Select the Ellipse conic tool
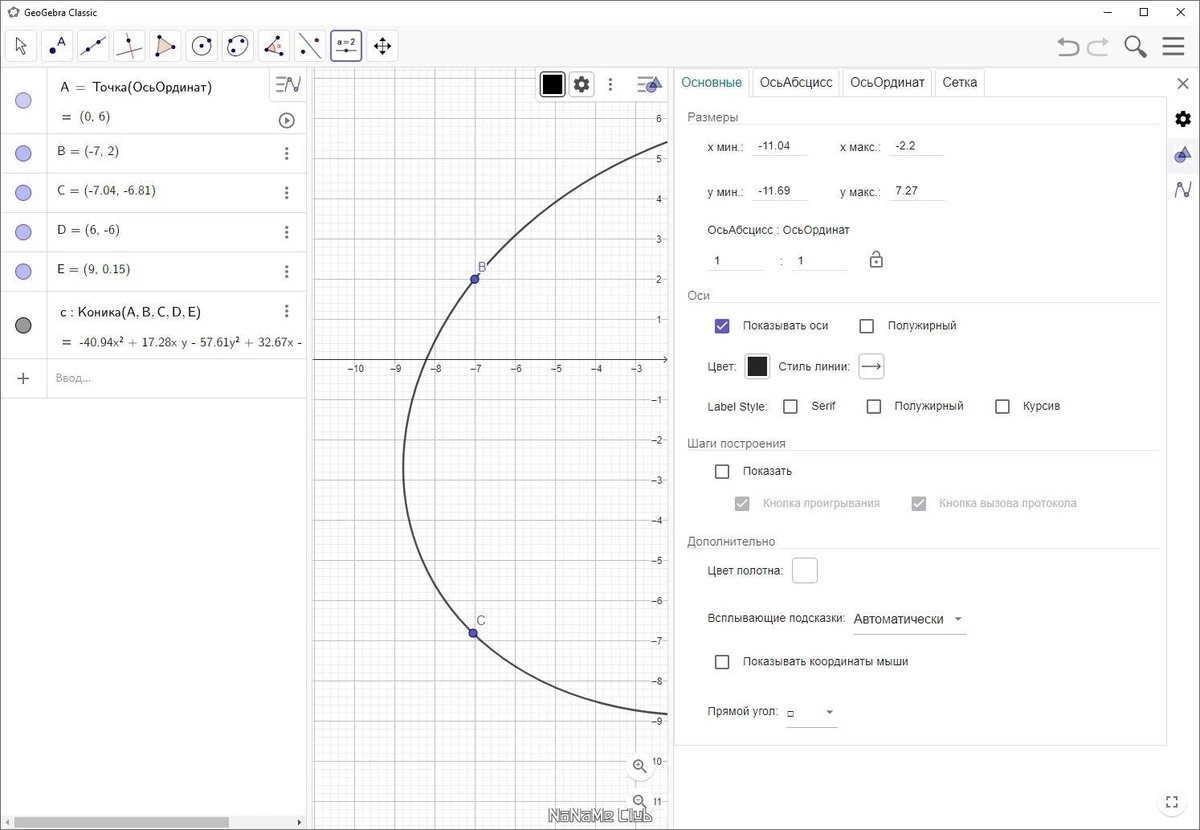 pyautogui.click(x=238, y=46)
